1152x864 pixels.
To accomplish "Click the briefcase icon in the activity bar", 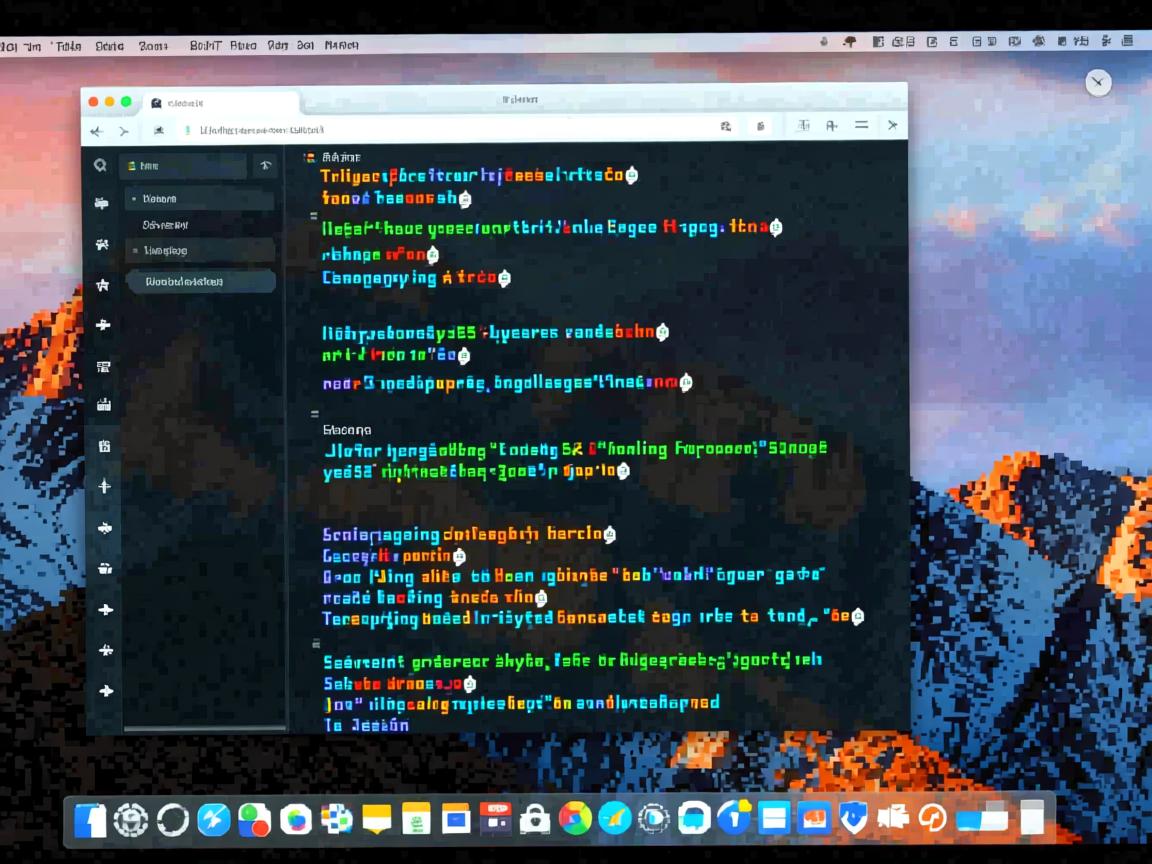I will pos(103,569).
